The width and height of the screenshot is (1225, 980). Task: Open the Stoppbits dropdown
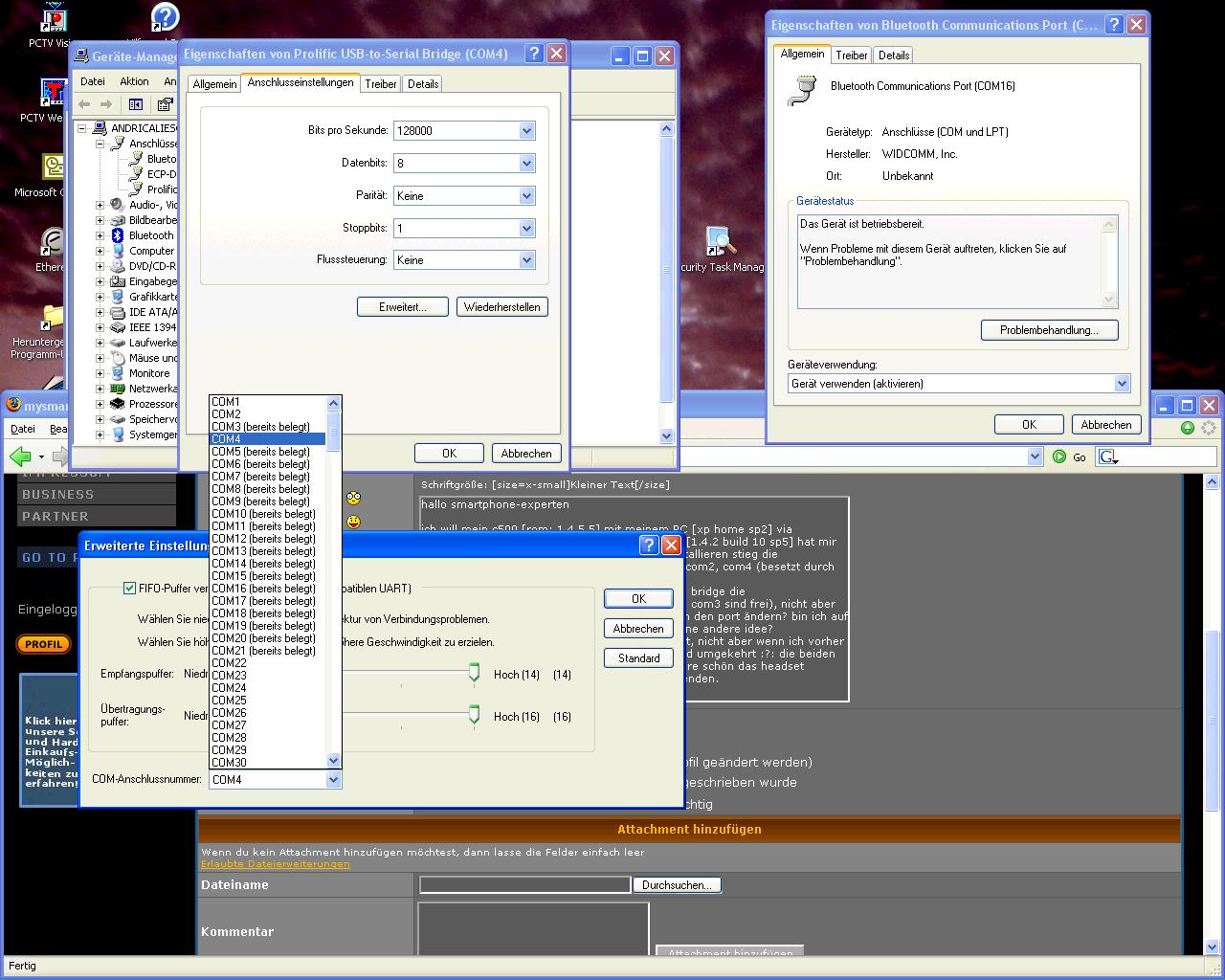point(526,229)
